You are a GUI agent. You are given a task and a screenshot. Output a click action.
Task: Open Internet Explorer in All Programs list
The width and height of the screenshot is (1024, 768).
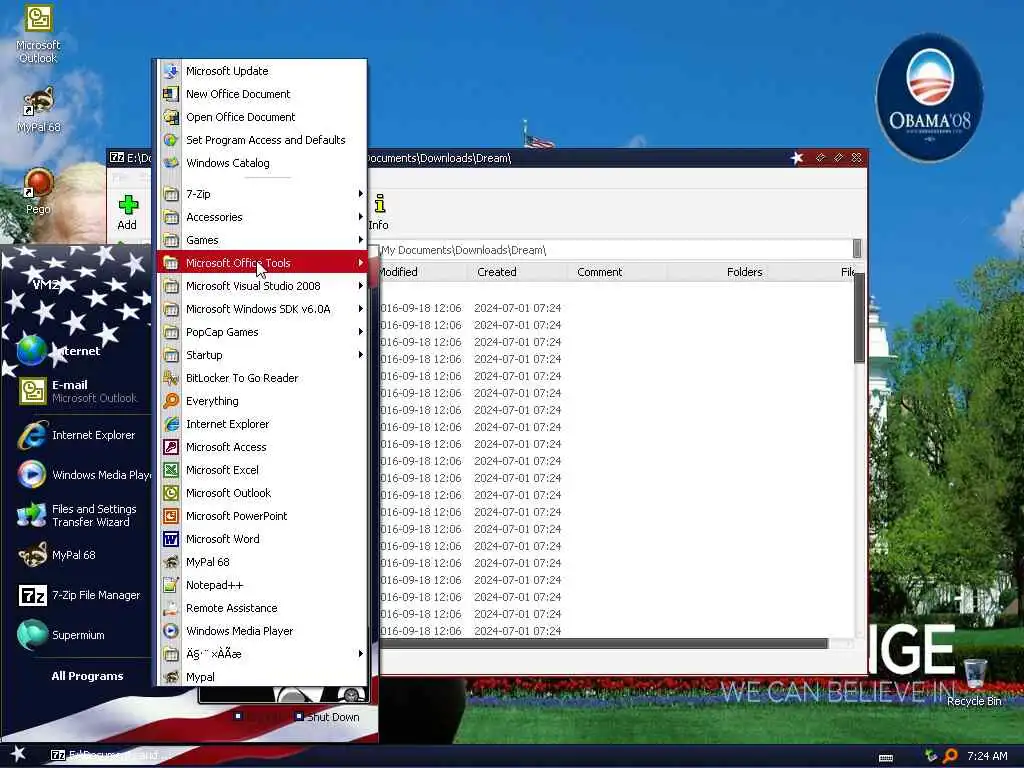[261, 424]
